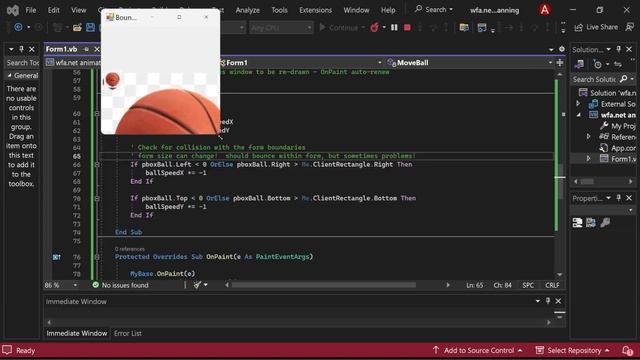Click the editor settings gear icon above the code
The image size is (640, 360).
pos(562,49)
